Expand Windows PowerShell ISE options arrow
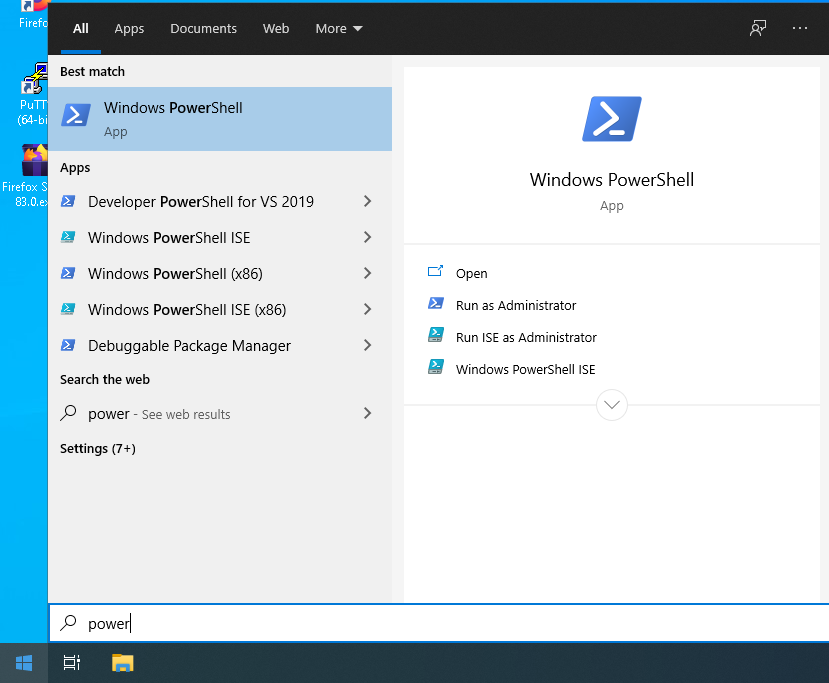 coord(367,237)
